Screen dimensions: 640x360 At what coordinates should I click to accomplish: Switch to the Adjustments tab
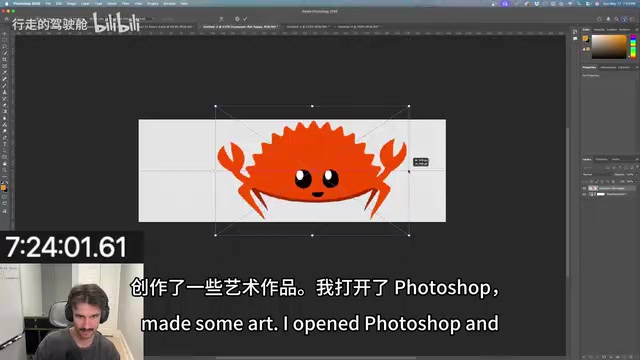pos(608,67)
